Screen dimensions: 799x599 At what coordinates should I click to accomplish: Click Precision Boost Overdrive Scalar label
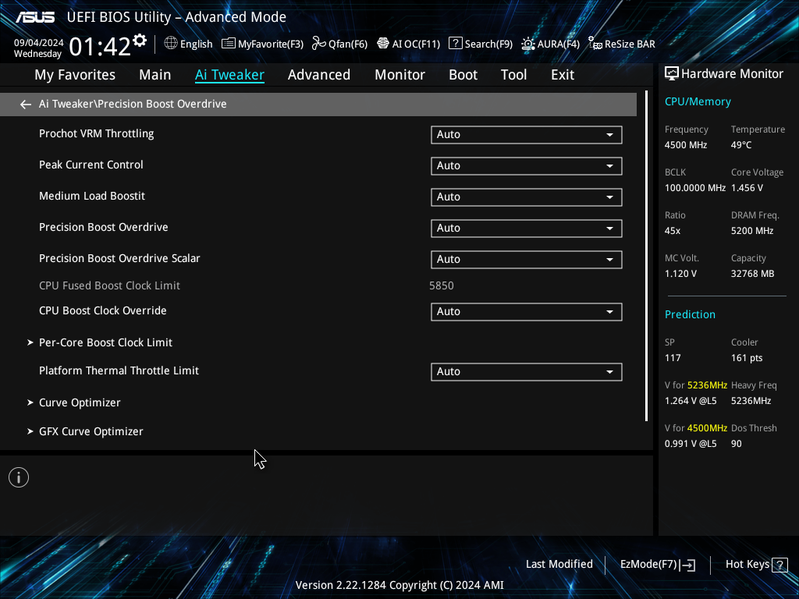(x=119, y=258)
